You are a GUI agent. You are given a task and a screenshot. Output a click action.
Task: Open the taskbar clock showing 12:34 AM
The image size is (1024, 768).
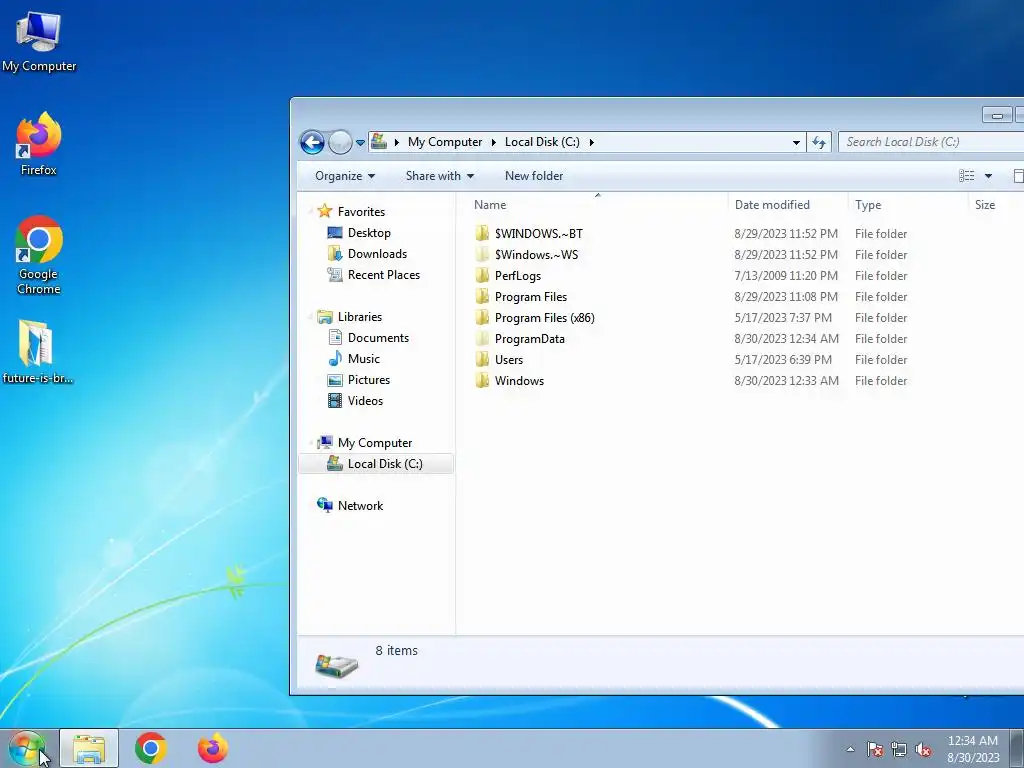pyautogui.click(x=973, y=749)
